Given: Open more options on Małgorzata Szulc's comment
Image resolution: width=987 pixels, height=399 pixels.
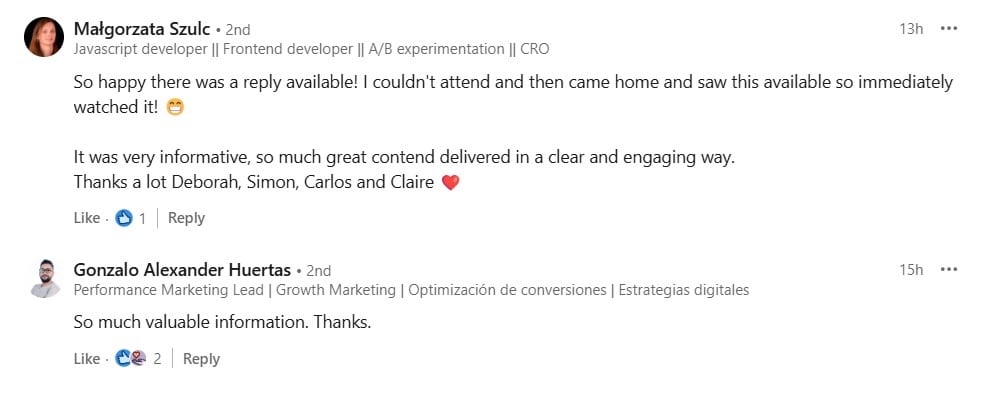Looking at the screenshot, I should 949,28.
